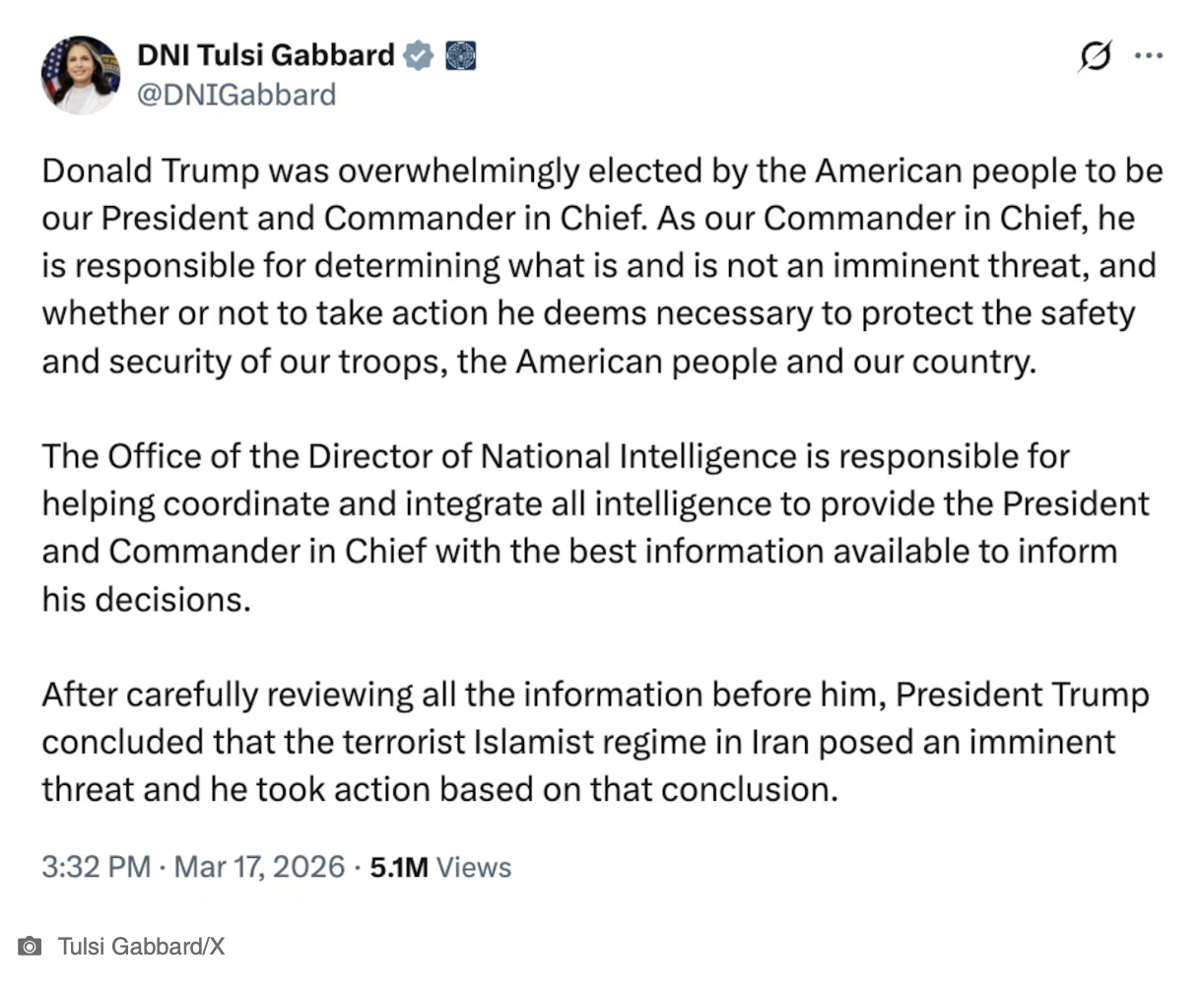1204x991 pixels.
Task: Click the Mar 17, 2026 date
Action: pyautogui.click(x=259, y=867)
